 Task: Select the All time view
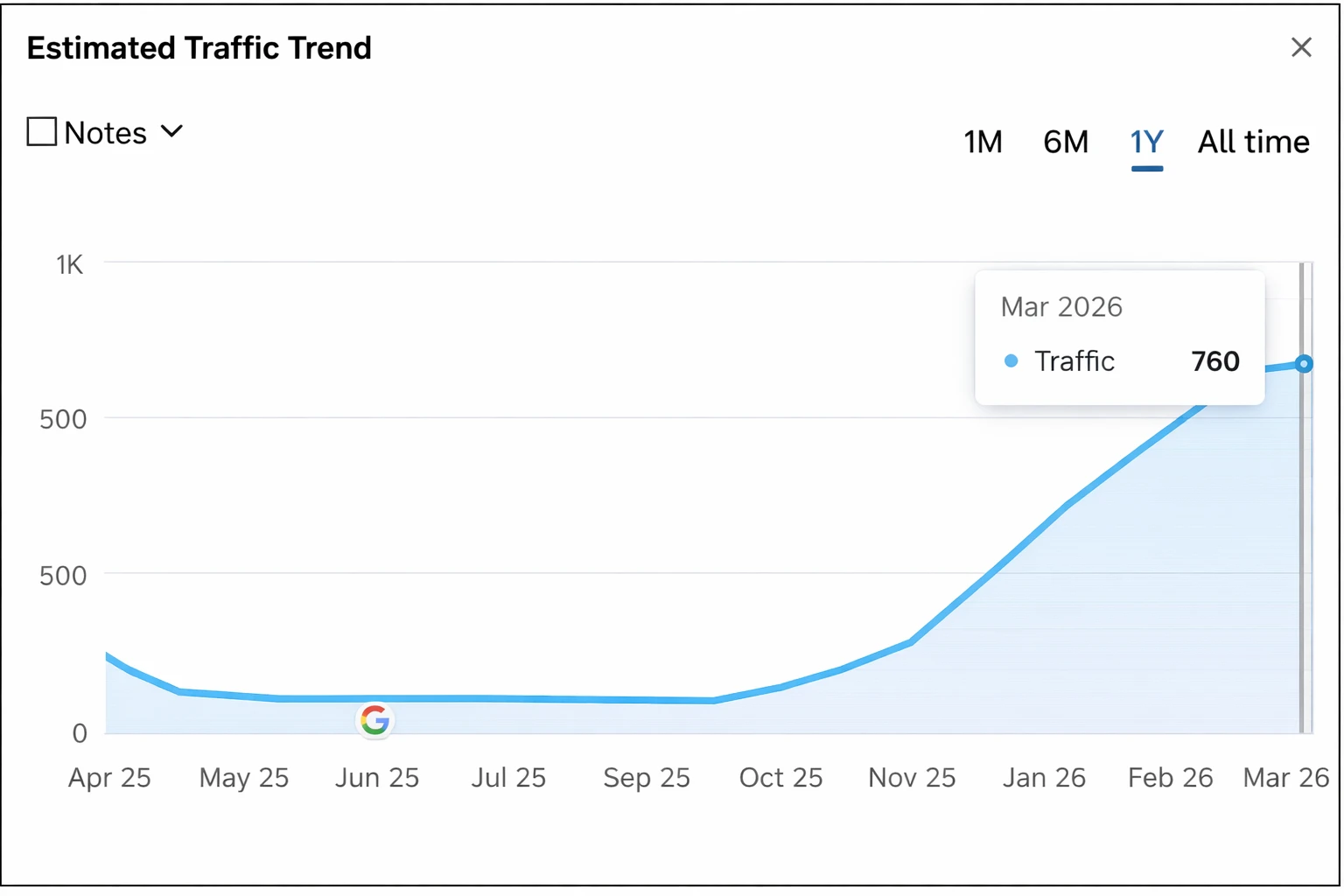coord(1253,142)
